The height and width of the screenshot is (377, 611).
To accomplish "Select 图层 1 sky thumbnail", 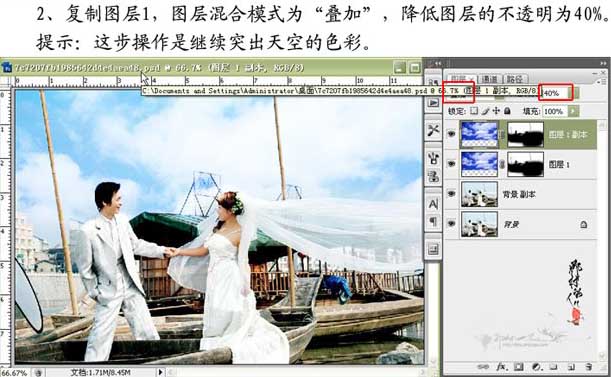I will [479, 164].
